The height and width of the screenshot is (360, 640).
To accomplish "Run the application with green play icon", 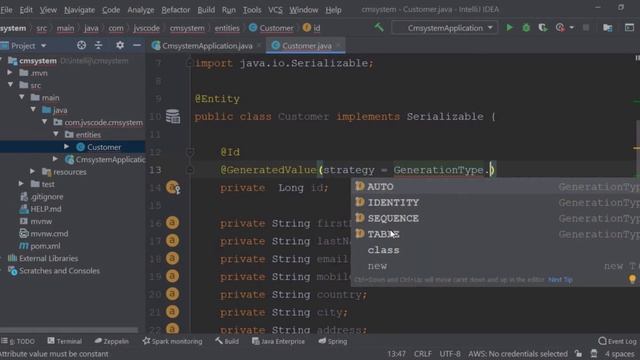I will (x=509, y=27).
